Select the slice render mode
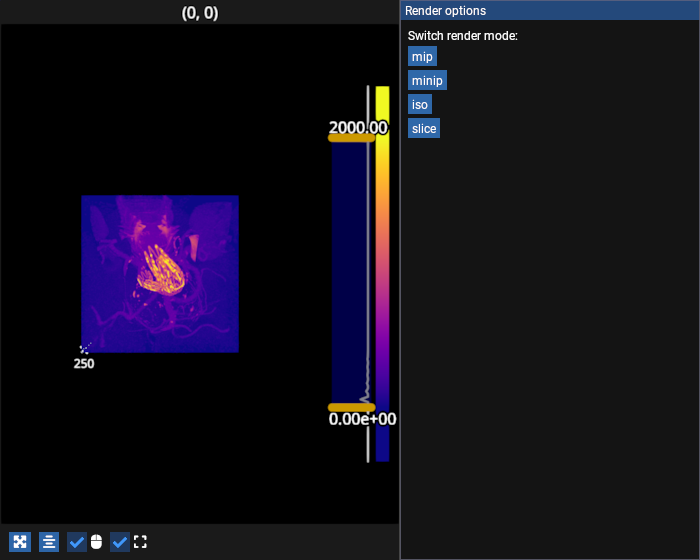The image size is (700, 560). click(423, 129)
